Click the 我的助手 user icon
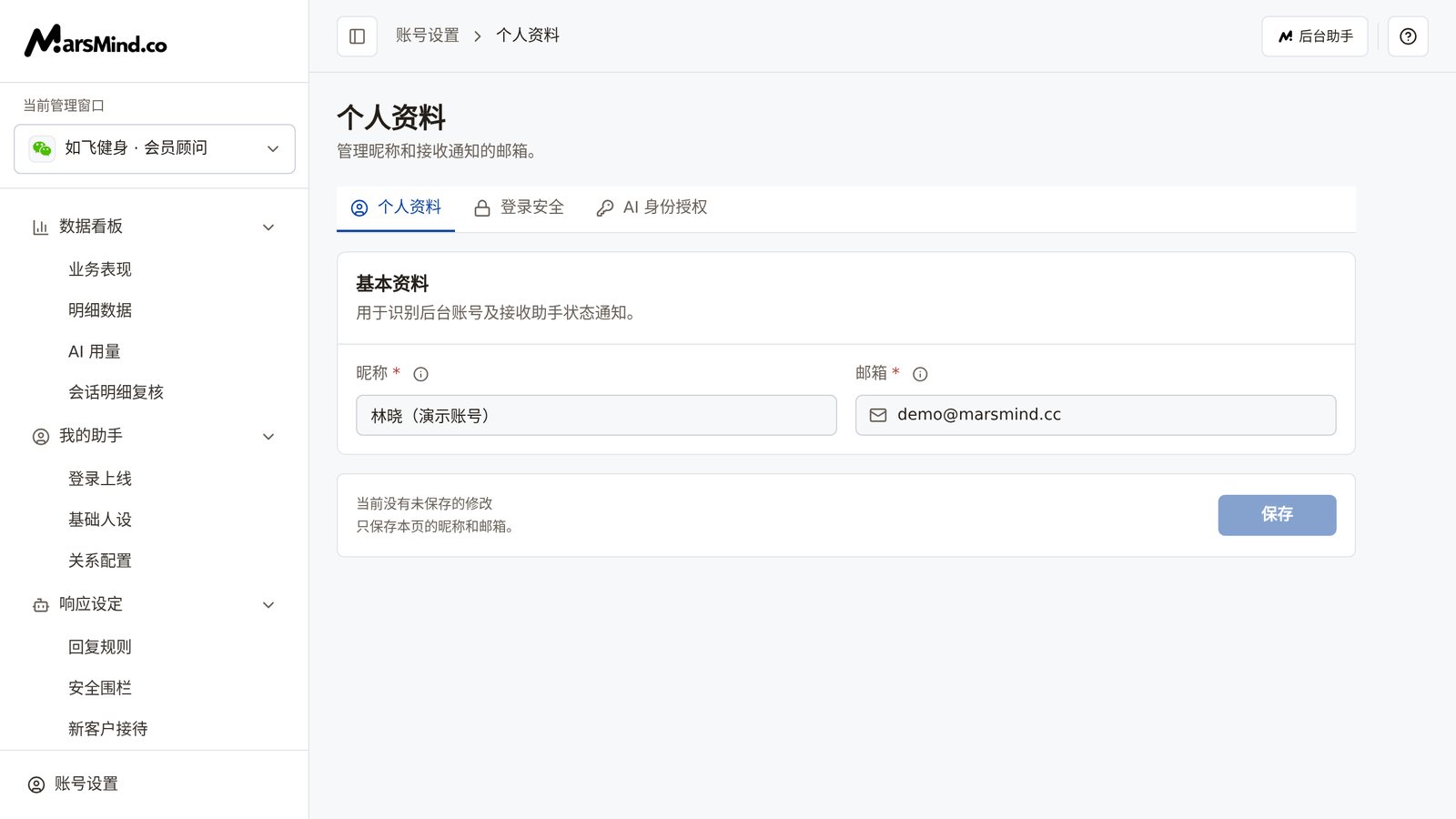 (40, 437)
